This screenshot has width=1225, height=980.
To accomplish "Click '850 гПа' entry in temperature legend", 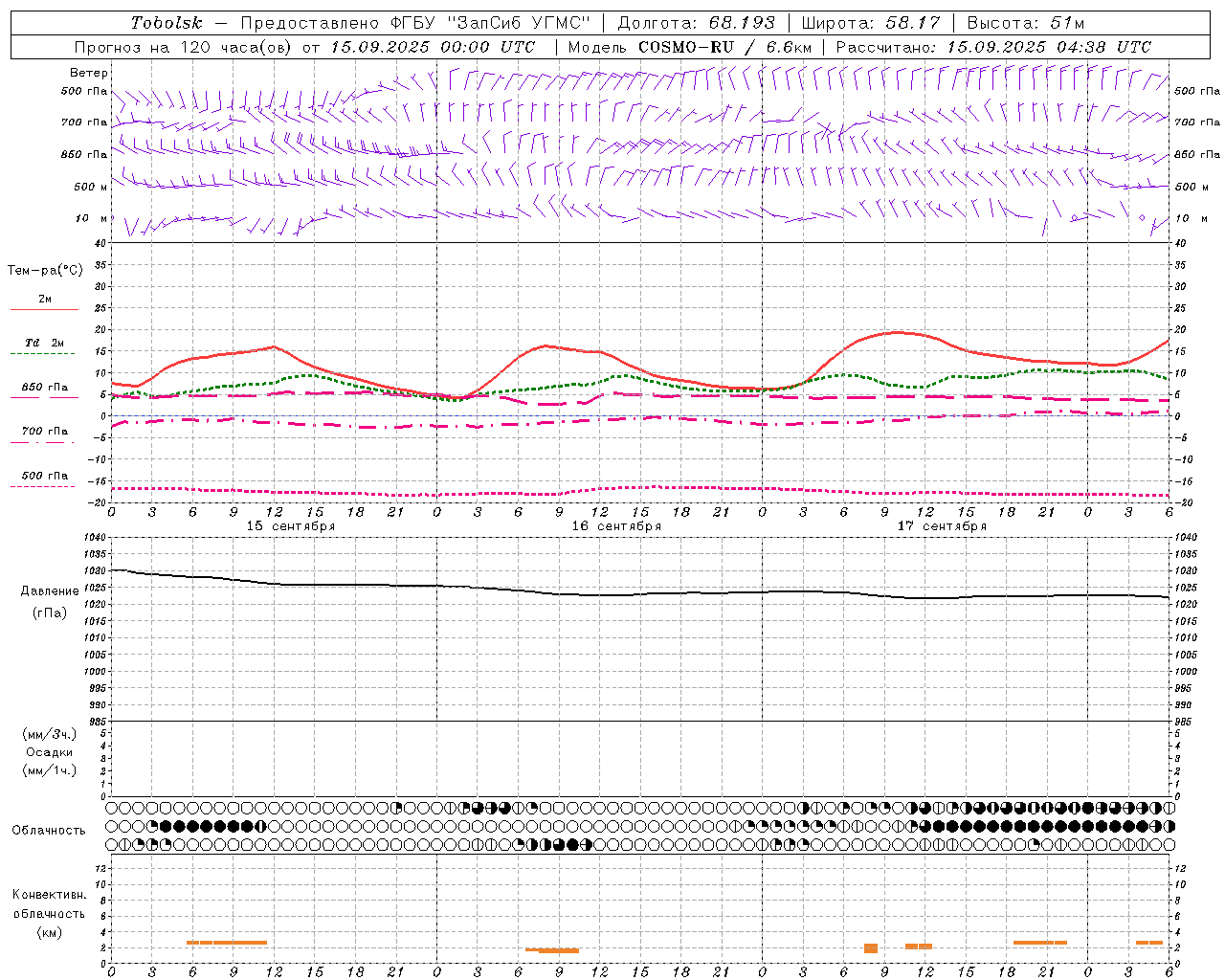I will click(x=45, y=388).
